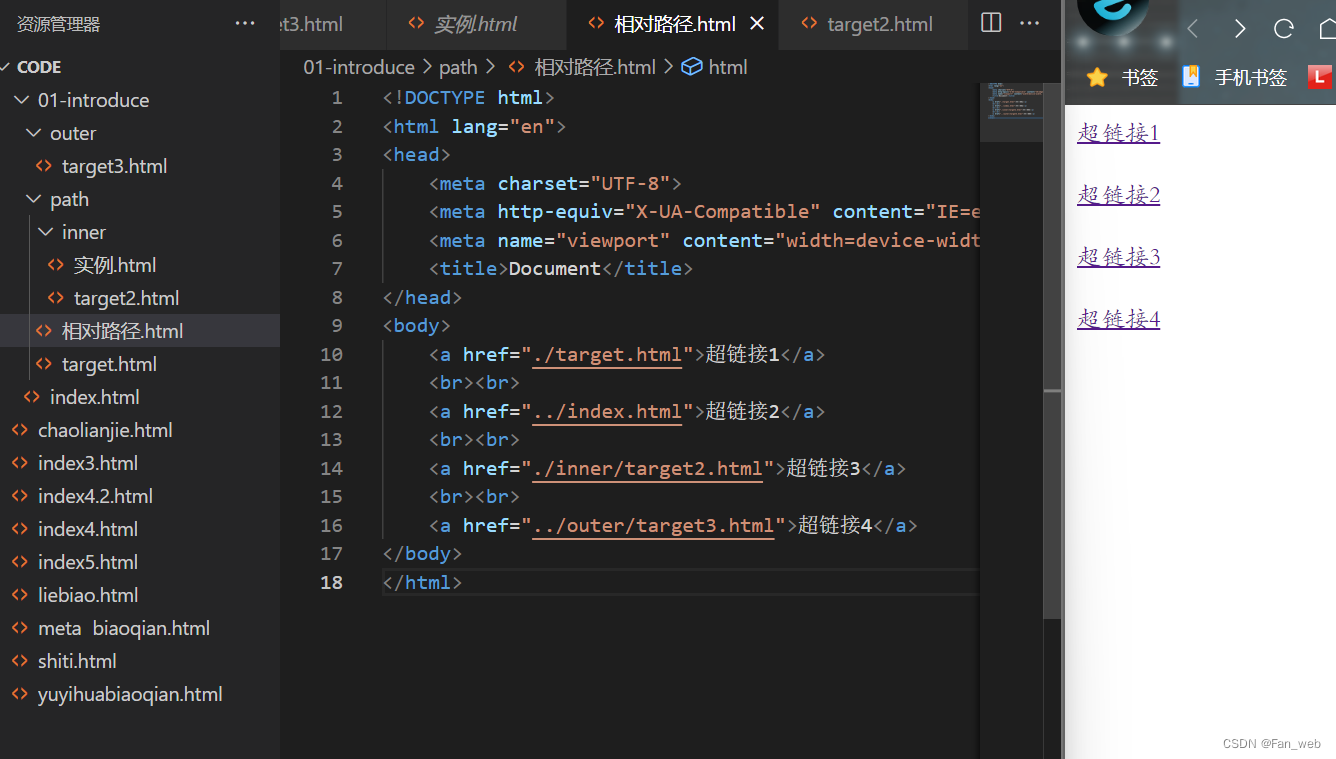Collapse the outer folder
The image size is (1336, 759).
[x=73, y=133]
